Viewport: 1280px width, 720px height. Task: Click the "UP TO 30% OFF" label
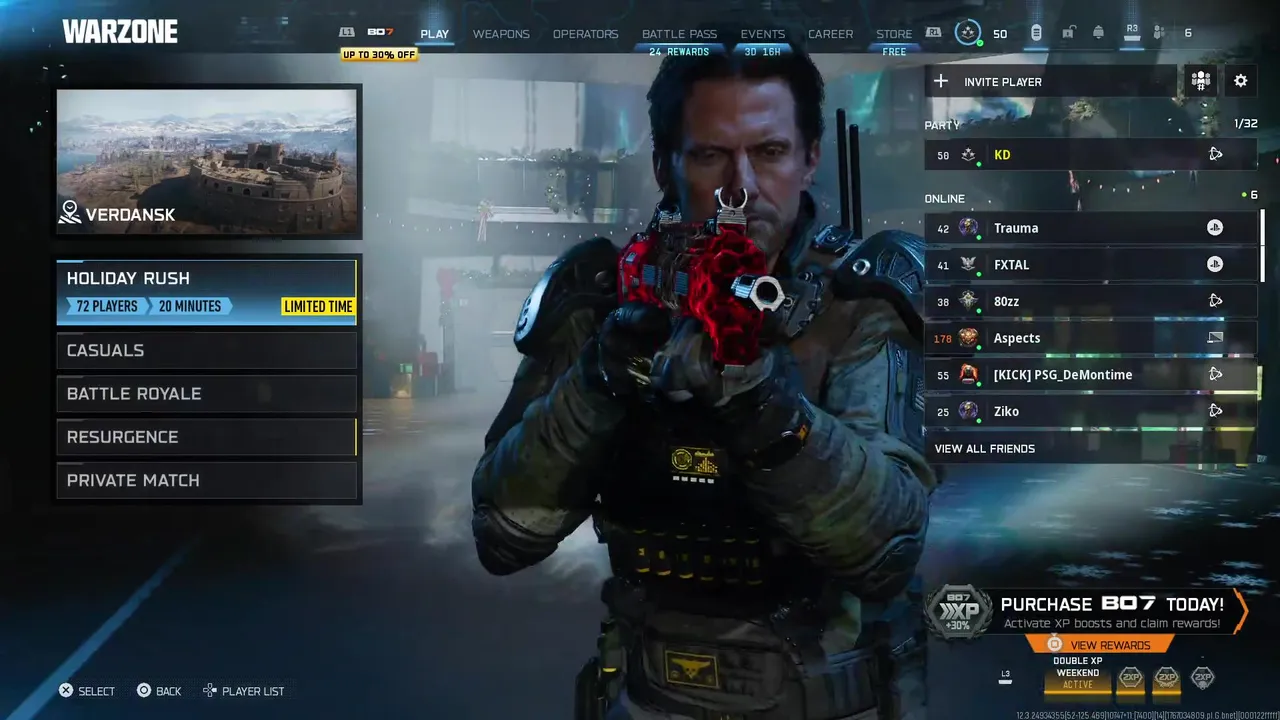coord(379,54)
